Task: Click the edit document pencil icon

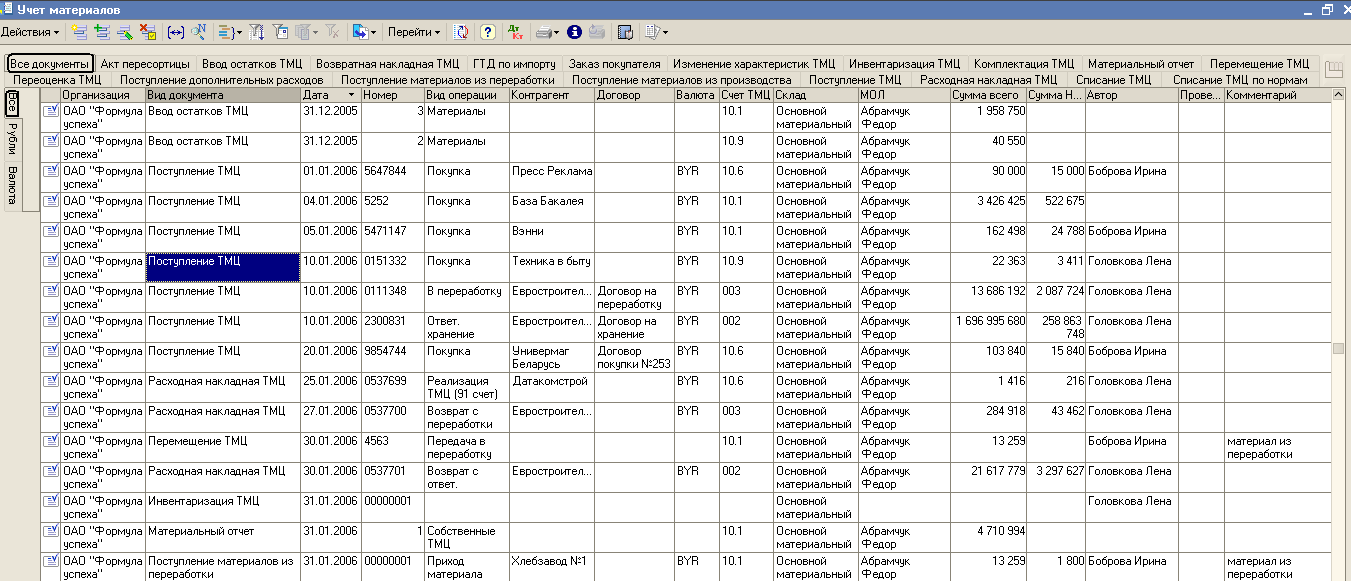Action: click(124, 32)
